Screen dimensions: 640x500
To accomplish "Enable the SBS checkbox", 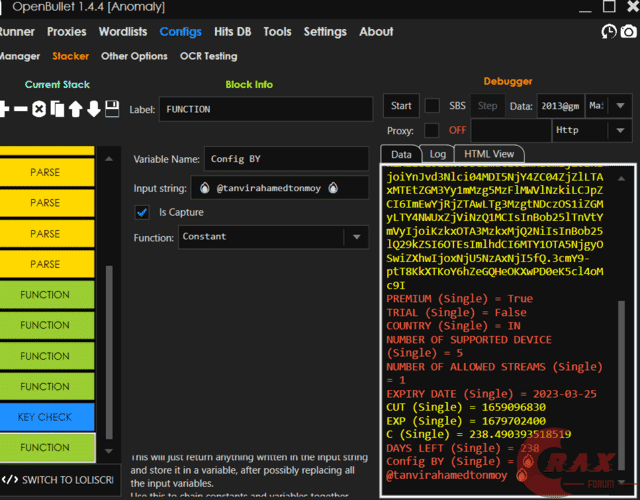I will [x=432, y=106].
